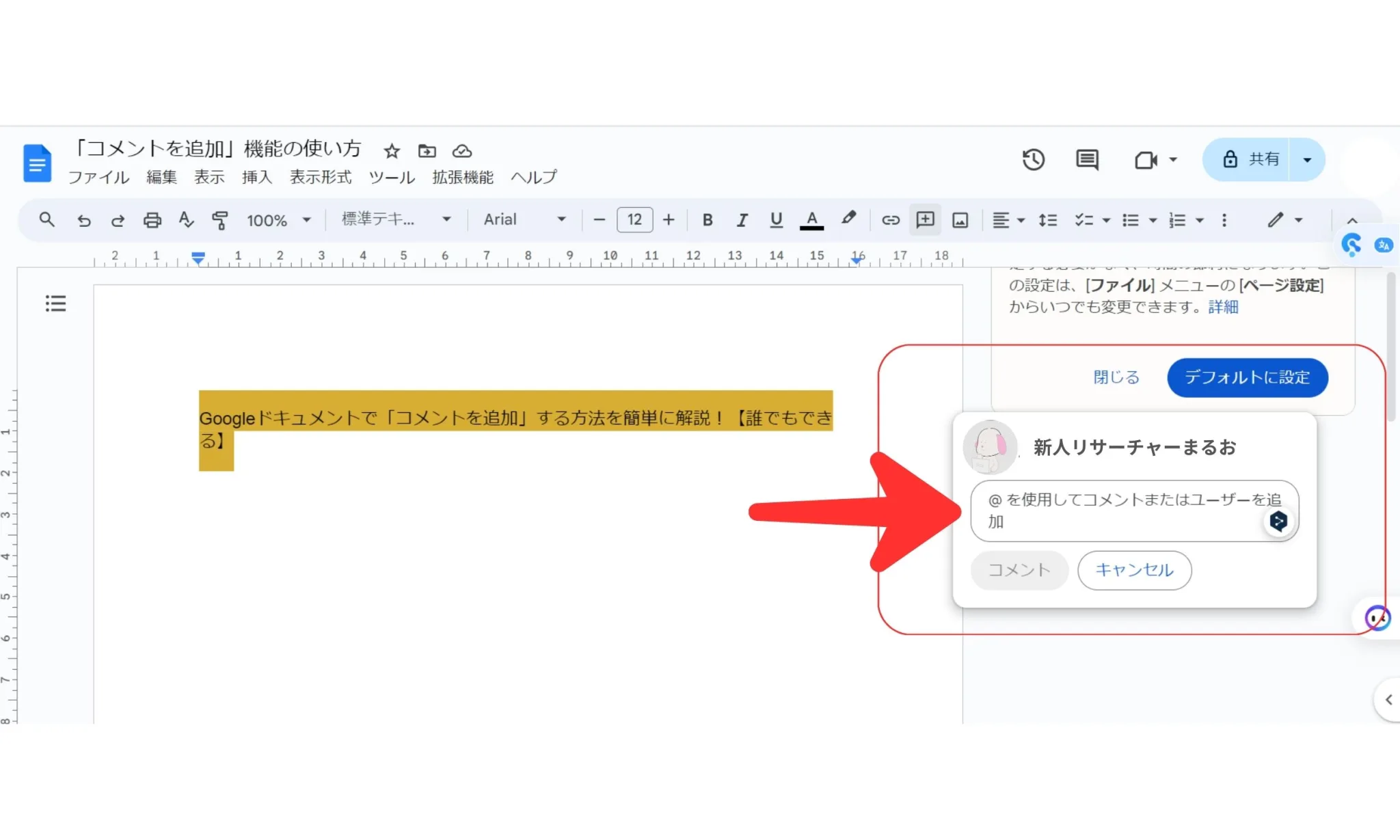The image size is (1400, 840).
Task: Toggle bold formatting
Action: point(708,220)
